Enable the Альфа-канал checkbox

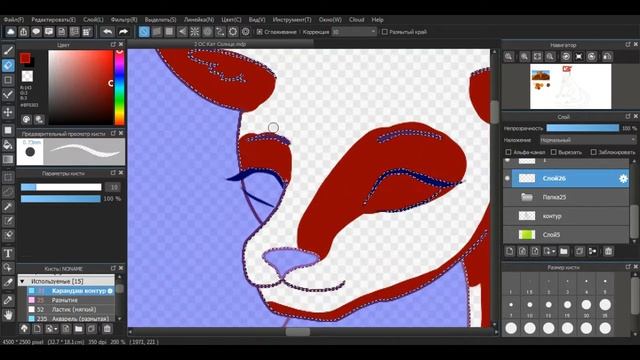click(508, 152)
